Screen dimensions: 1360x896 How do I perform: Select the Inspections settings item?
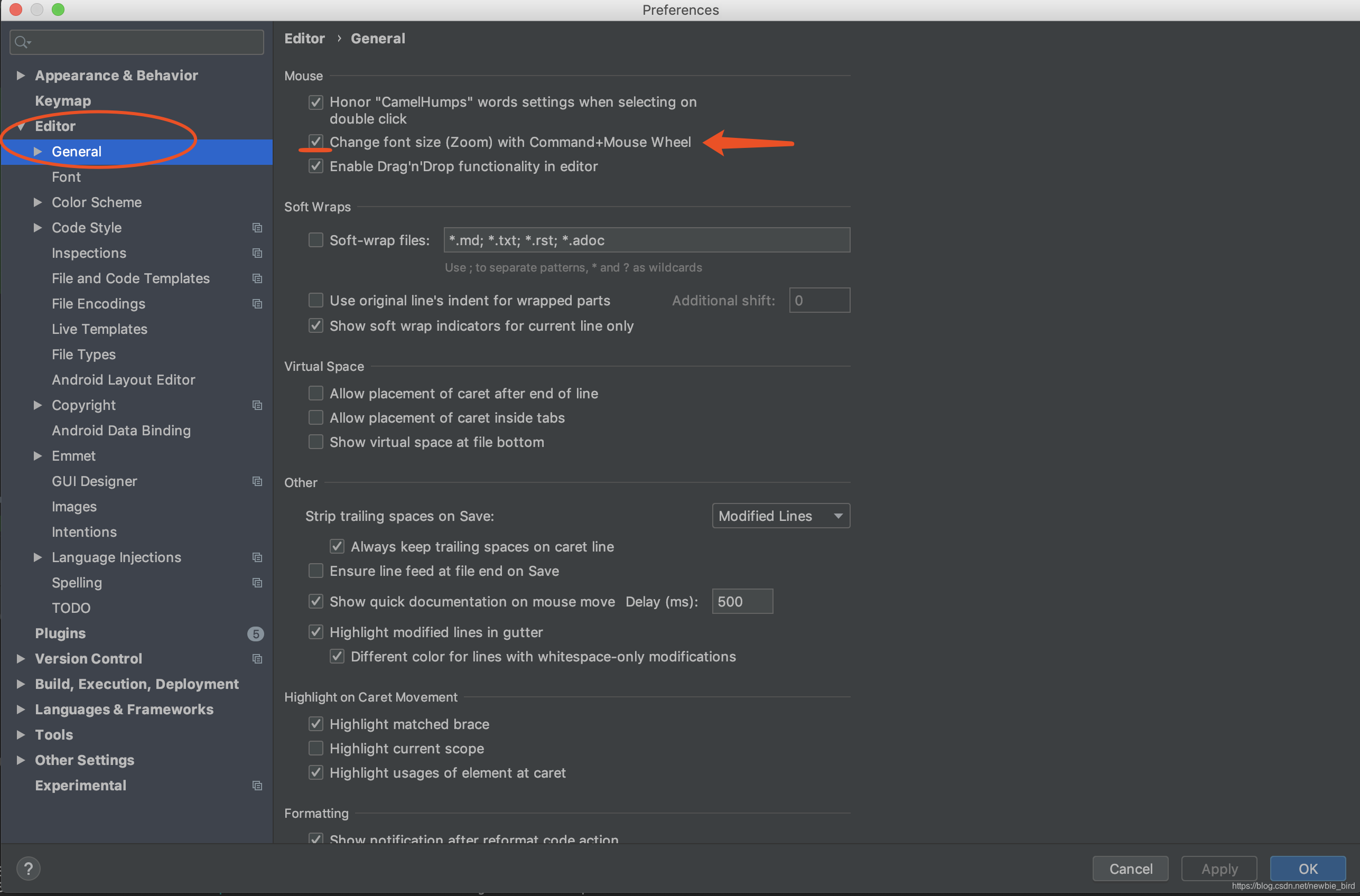click(89, 252)
